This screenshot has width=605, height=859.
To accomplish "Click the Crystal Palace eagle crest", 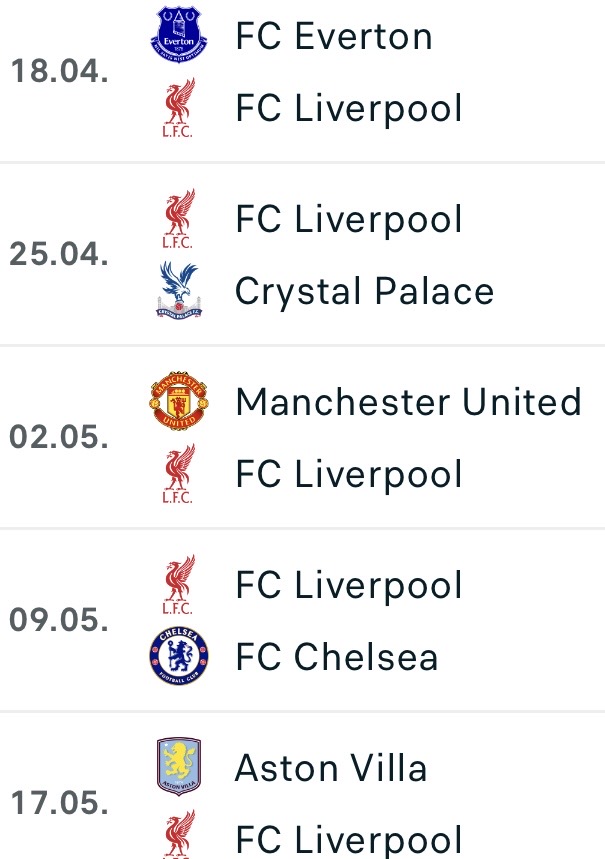I will 179,292.
